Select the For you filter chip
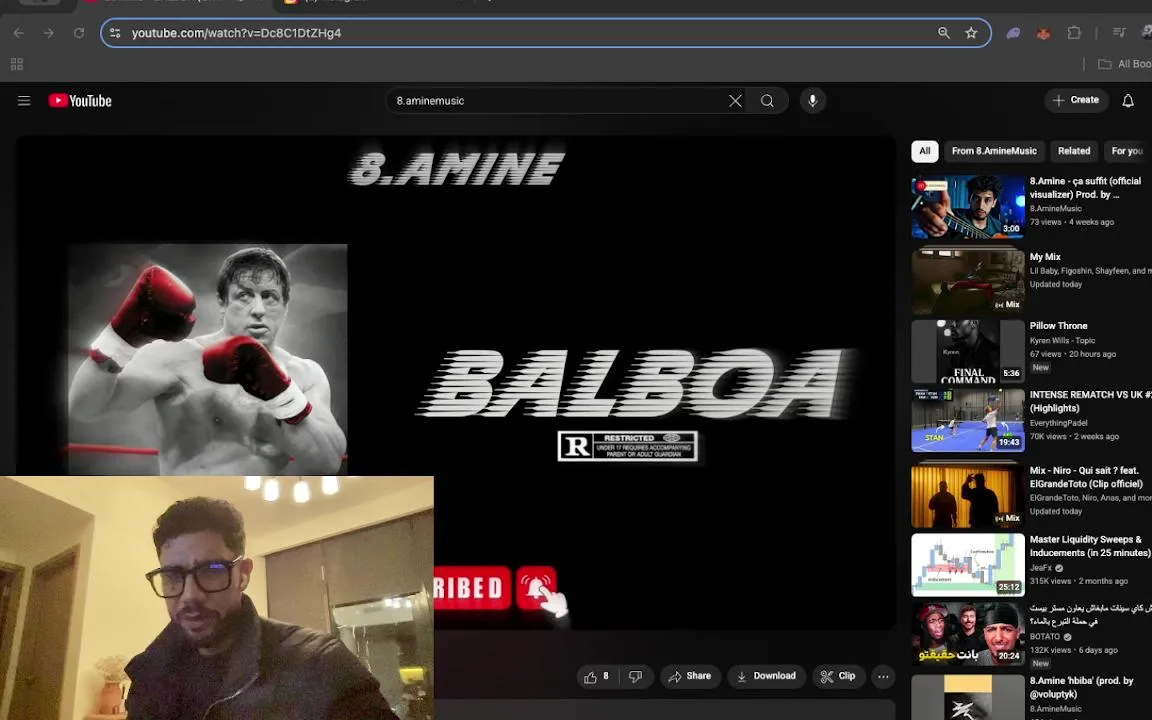1152x720 pixels. 1127,151
